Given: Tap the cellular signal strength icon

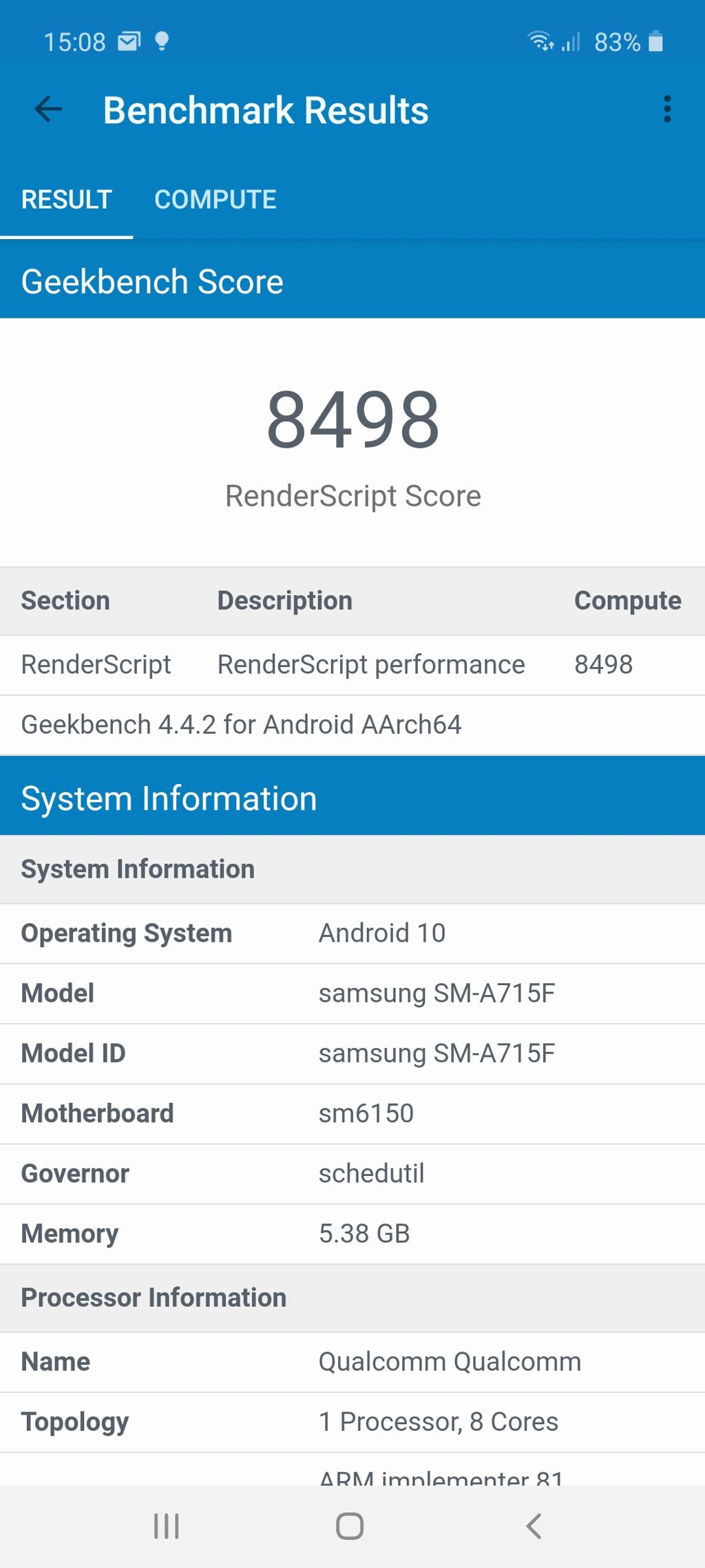Looking at the screenshot, I should pos(571,42).
